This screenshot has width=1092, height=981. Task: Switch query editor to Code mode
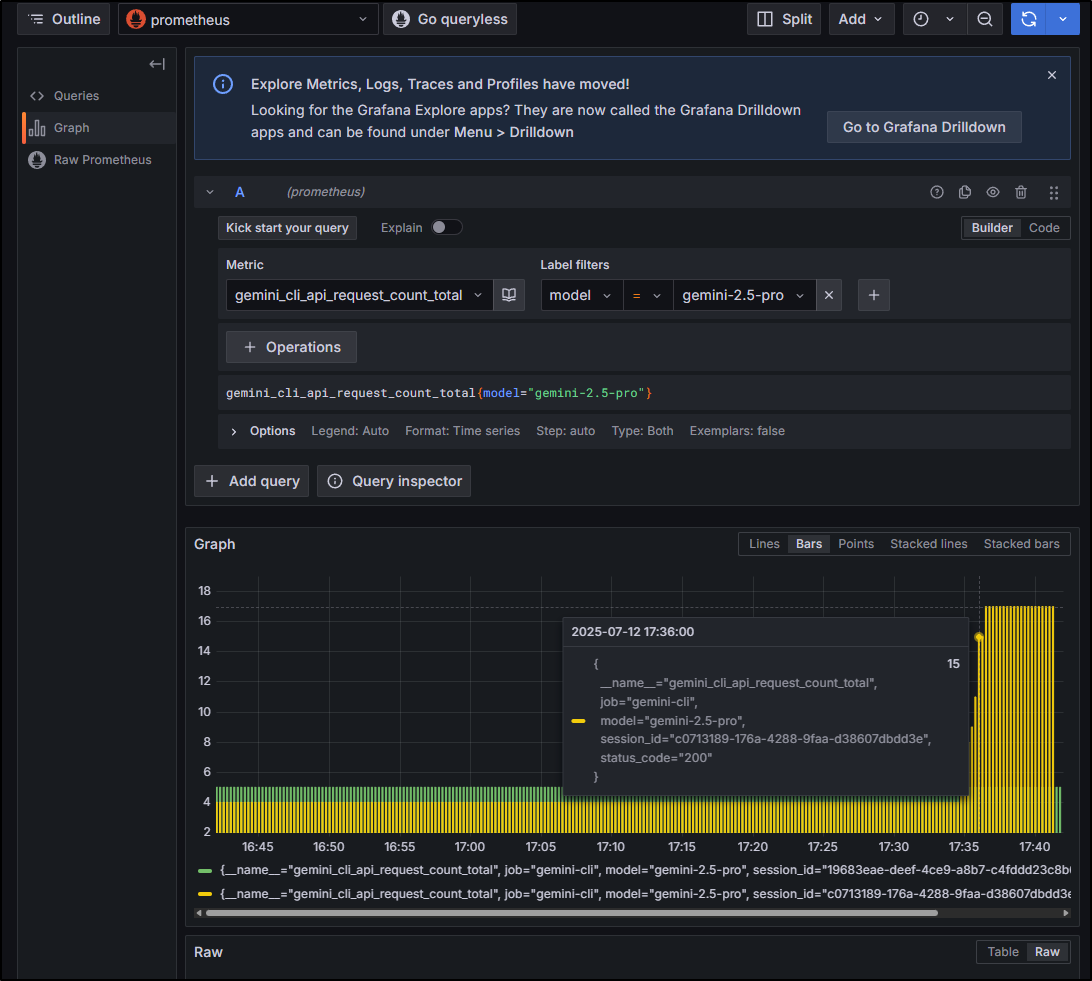[x=1044, y=228]
